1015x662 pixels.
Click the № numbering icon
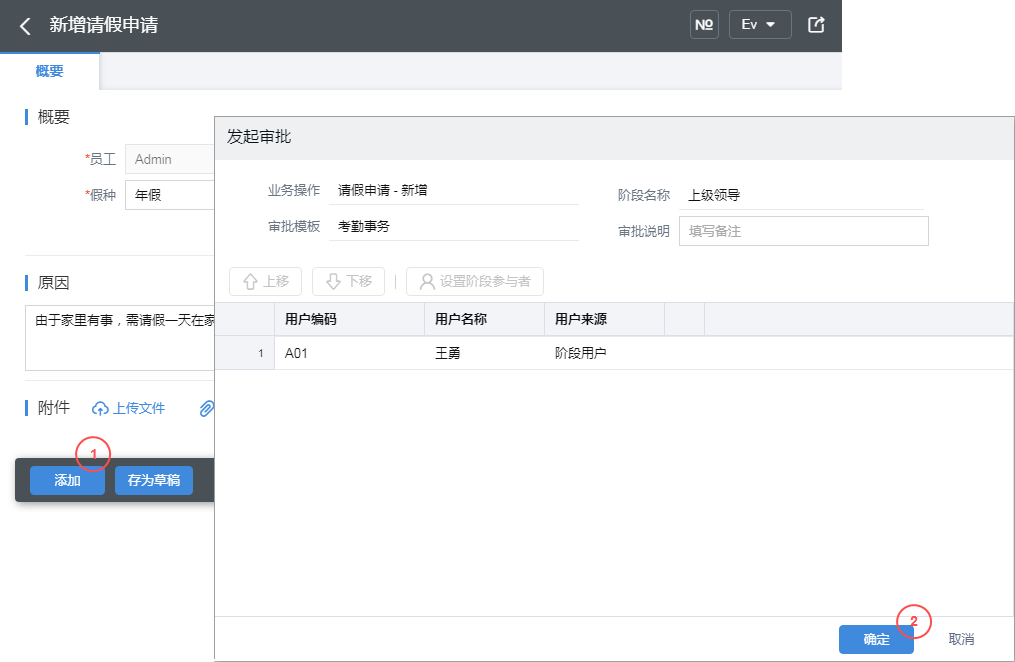(704, 25)
